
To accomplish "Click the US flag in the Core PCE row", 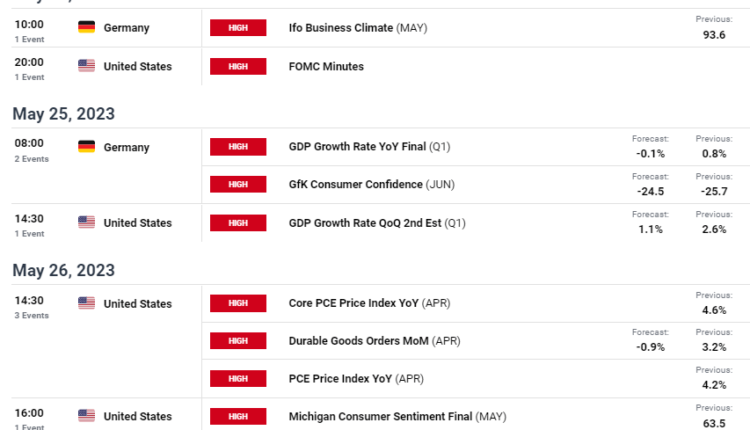I will coord(86,304).
